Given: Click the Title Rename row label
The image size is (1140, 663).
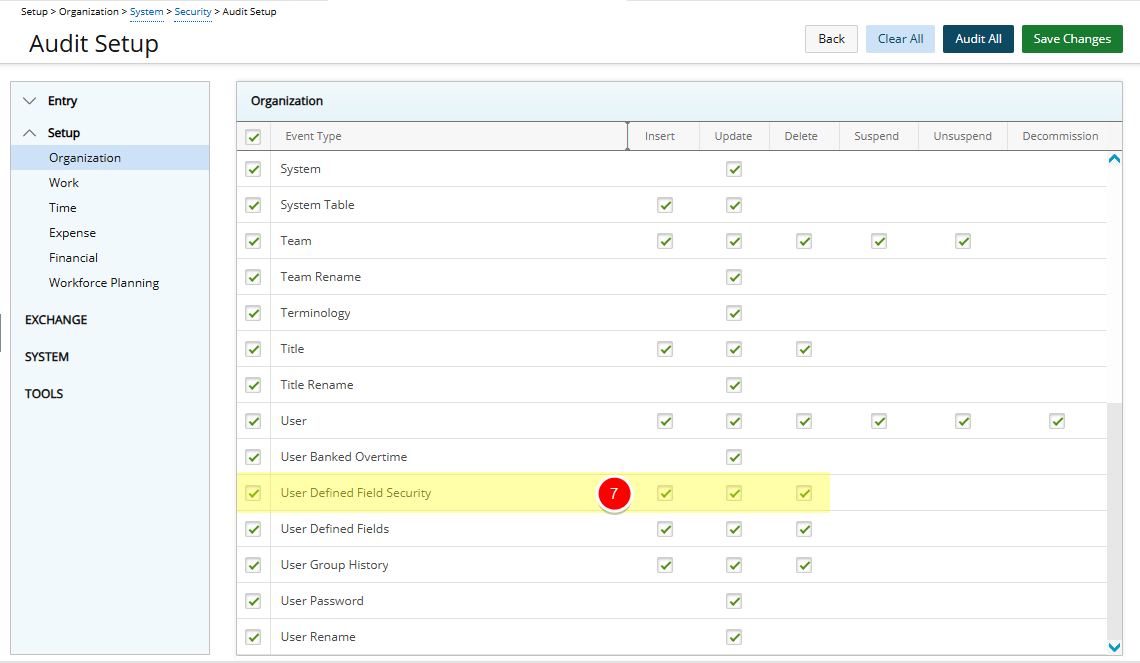Looking at the screenshot, I should pyautogui.click(x=317, y=385).
